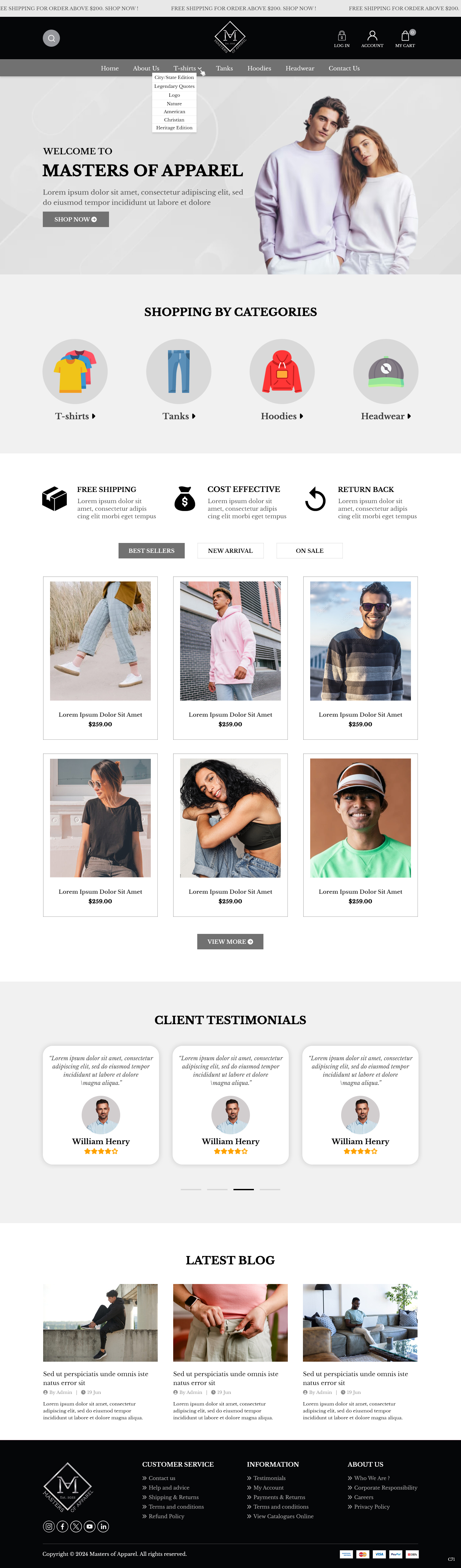461x1568 pixels.
Task: Click the Masters of Apparel header logo
Action: [230, 38]
